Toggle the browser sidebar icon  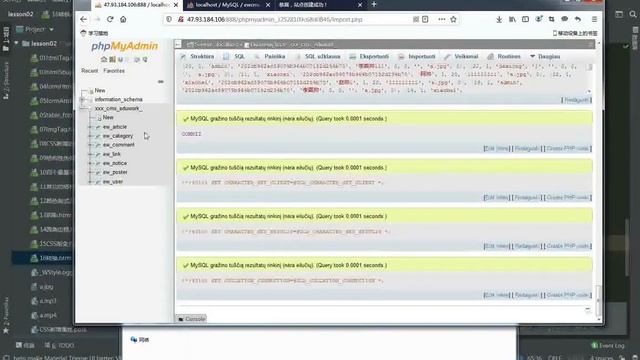coord(525,19)
